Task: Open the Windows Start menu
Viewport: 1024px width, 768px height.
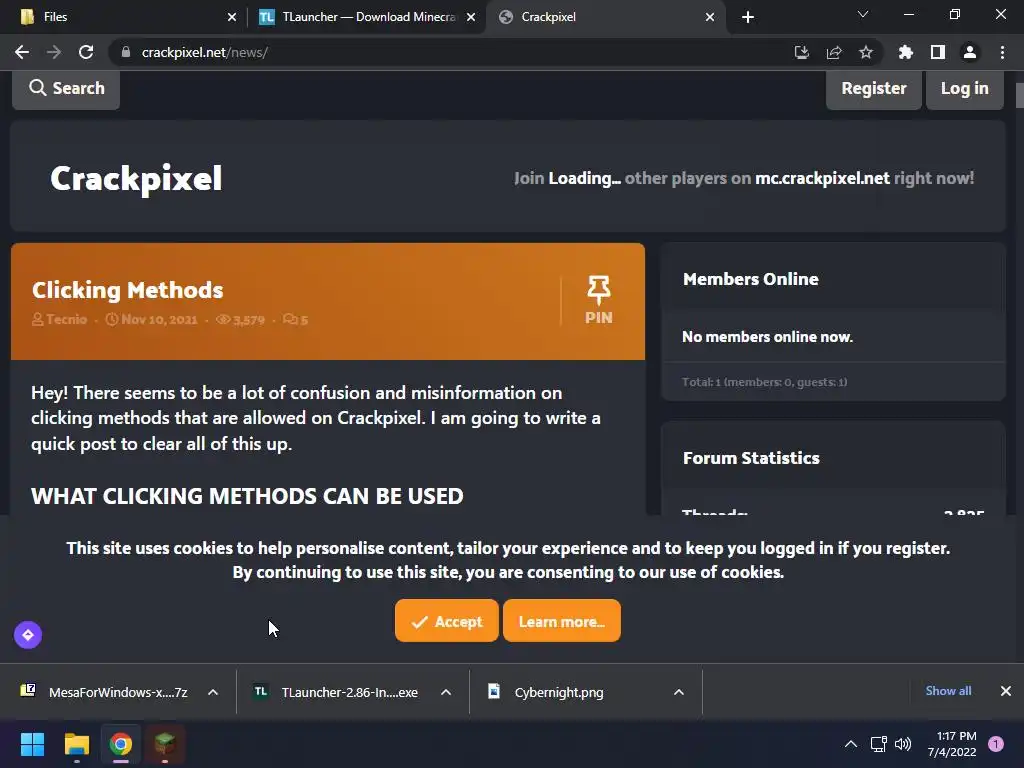Action: pyautogui.click(x=32, y=744)
